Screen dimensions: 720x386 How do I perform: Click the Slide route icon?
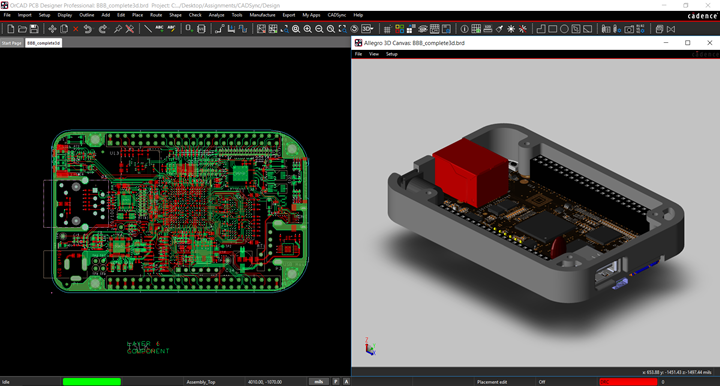click(231, 29)
